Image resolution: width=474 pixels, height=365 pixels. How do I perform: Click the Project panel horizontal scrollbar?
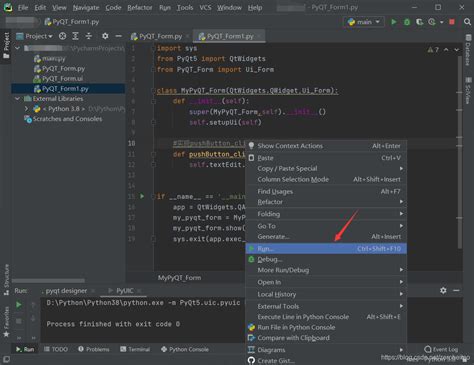point(48,281)
